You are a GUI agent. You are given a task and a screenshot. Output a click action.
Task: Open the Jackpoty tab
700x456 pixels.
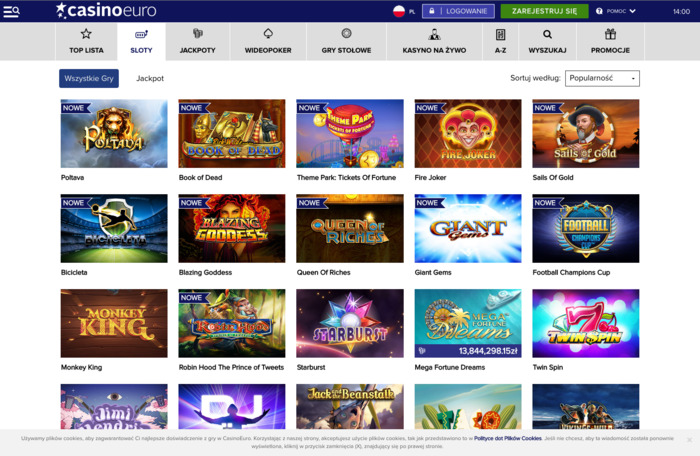[197, 41]
